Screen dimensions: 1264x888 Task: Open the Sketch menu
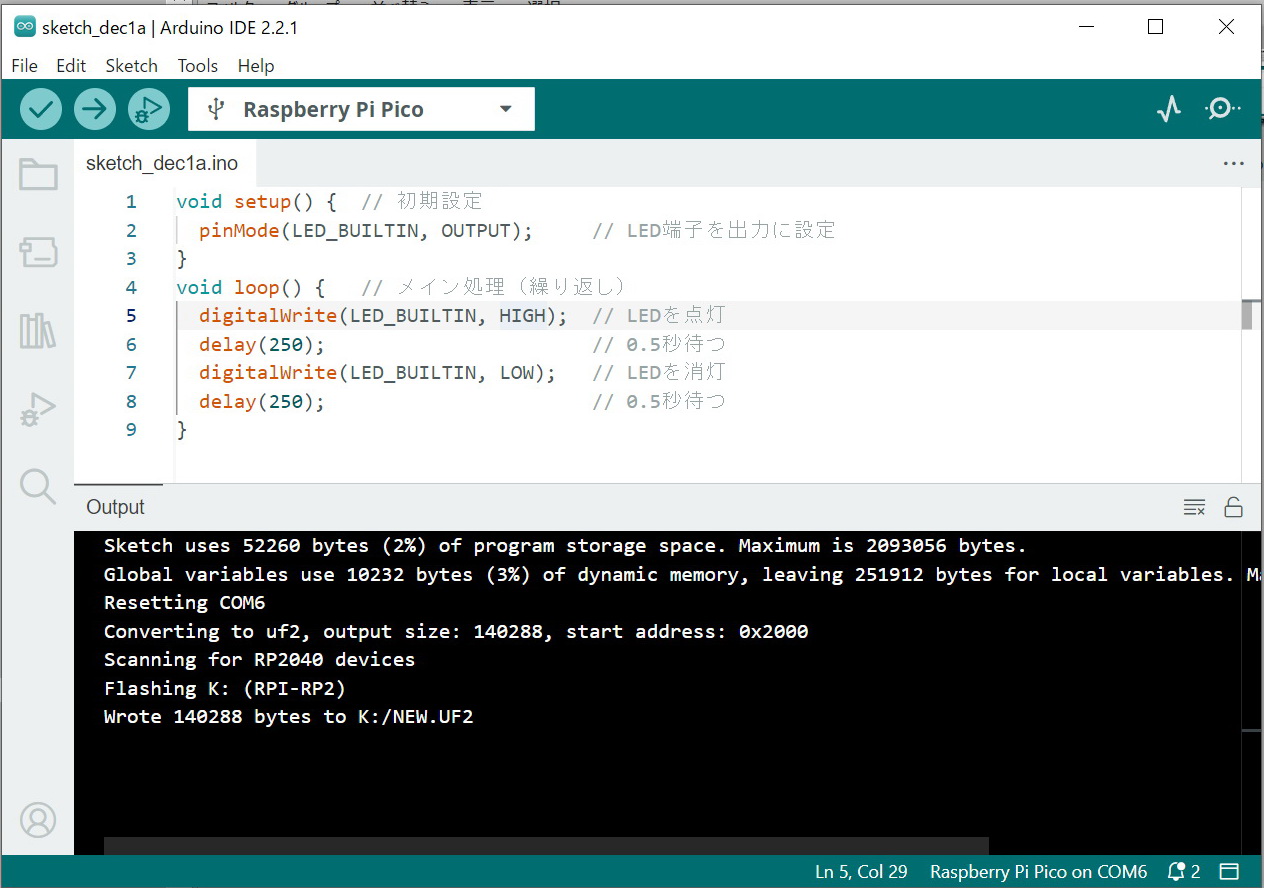coord(131,66)
